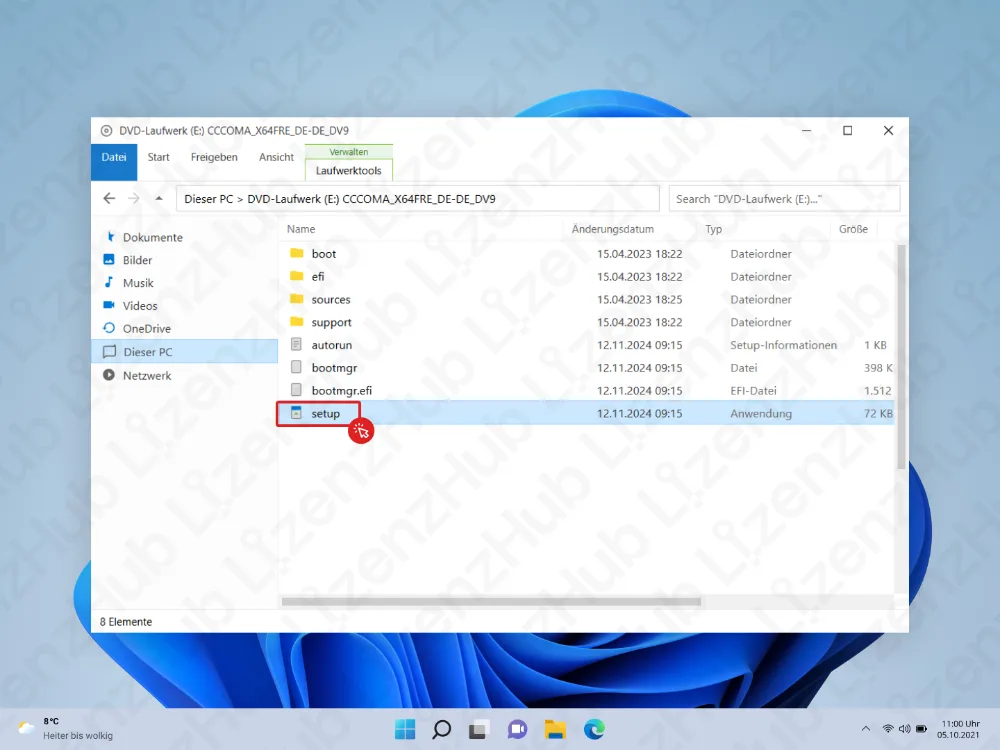Screen dimensions: 1000x750
Task: Select the "sources" folder name
Action: (330, 299)
